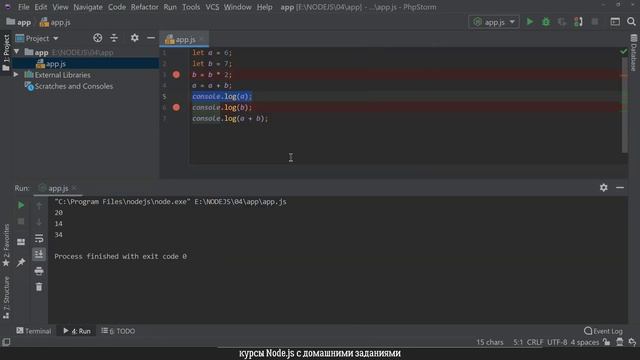
Task: Rerun app.js from the Run panel play icon
Action: [x=21, y=205]
